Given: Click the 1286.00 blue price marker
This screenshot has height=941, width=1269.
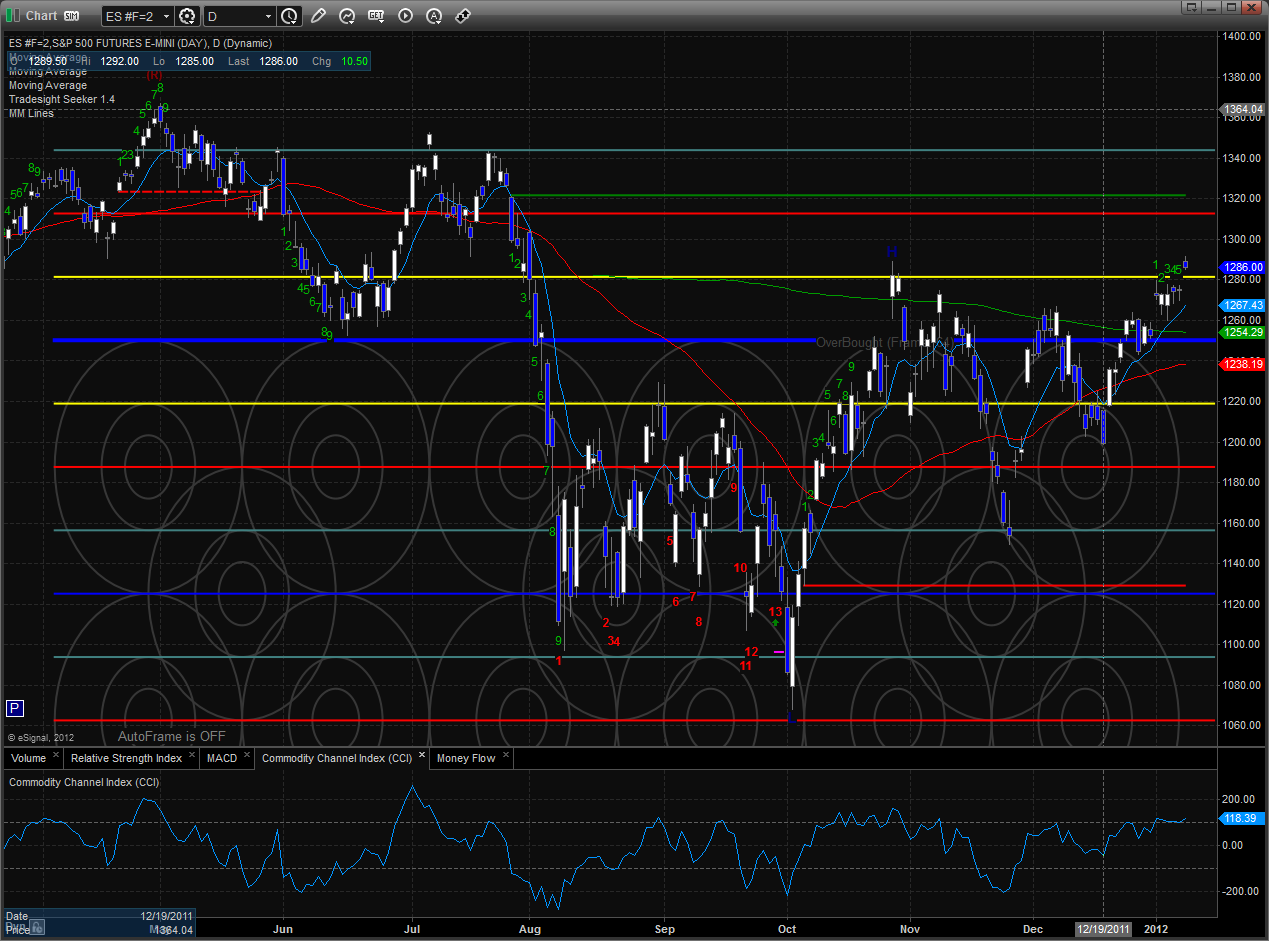Looking at the screenshot, I should pos(1243,267).
